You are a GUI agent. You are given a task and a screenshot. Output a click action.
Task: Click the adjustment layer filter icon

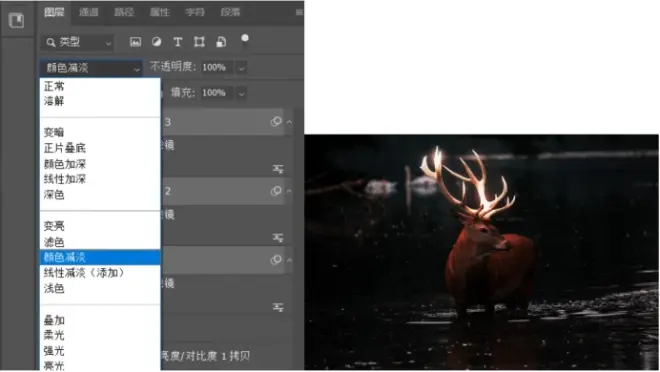tap(157, 42)
